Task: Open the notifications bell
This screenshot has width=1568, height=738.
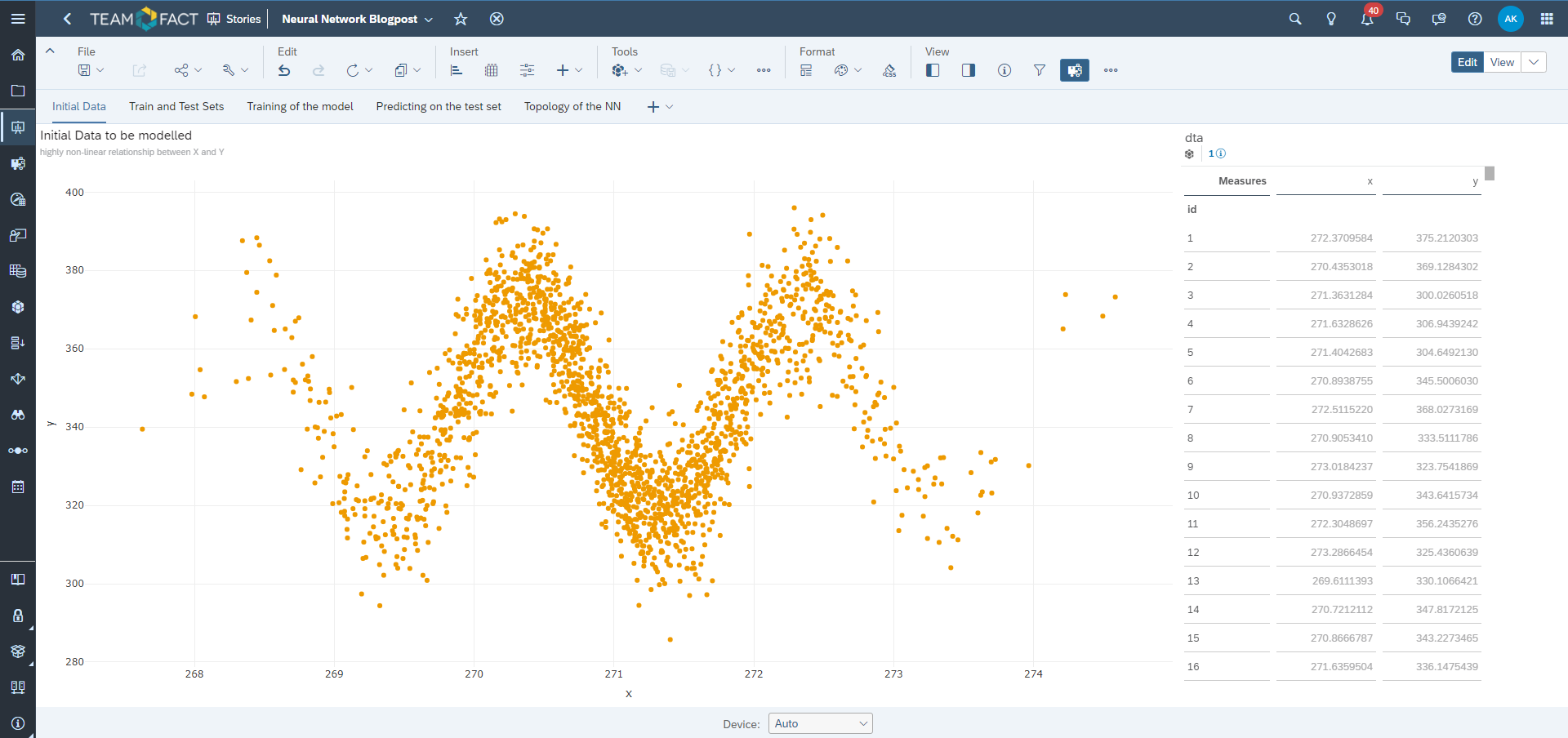Action: tap(1366, 19)
